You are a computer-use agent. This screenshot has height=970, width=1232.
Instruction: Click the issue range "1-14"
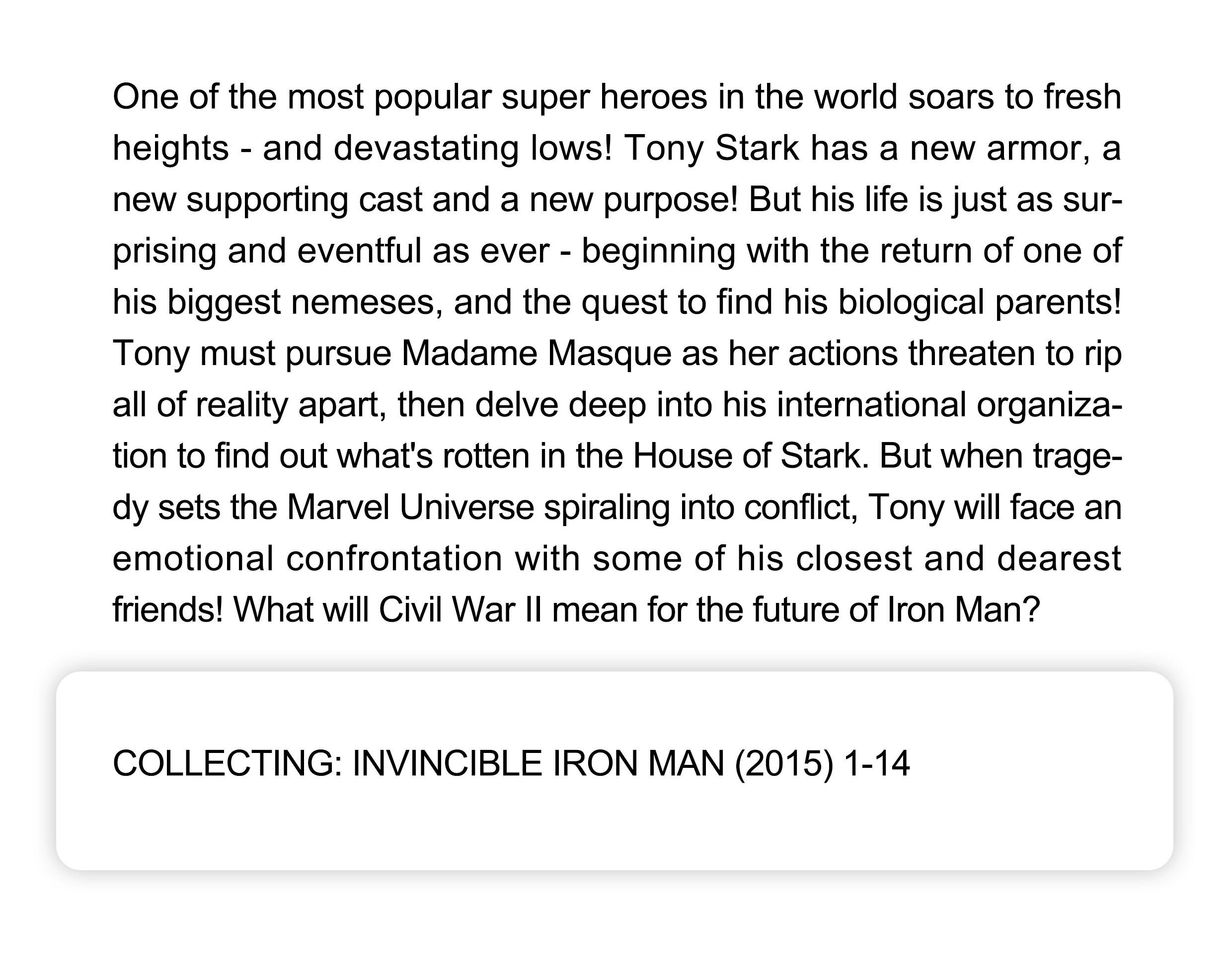point(877,763)
